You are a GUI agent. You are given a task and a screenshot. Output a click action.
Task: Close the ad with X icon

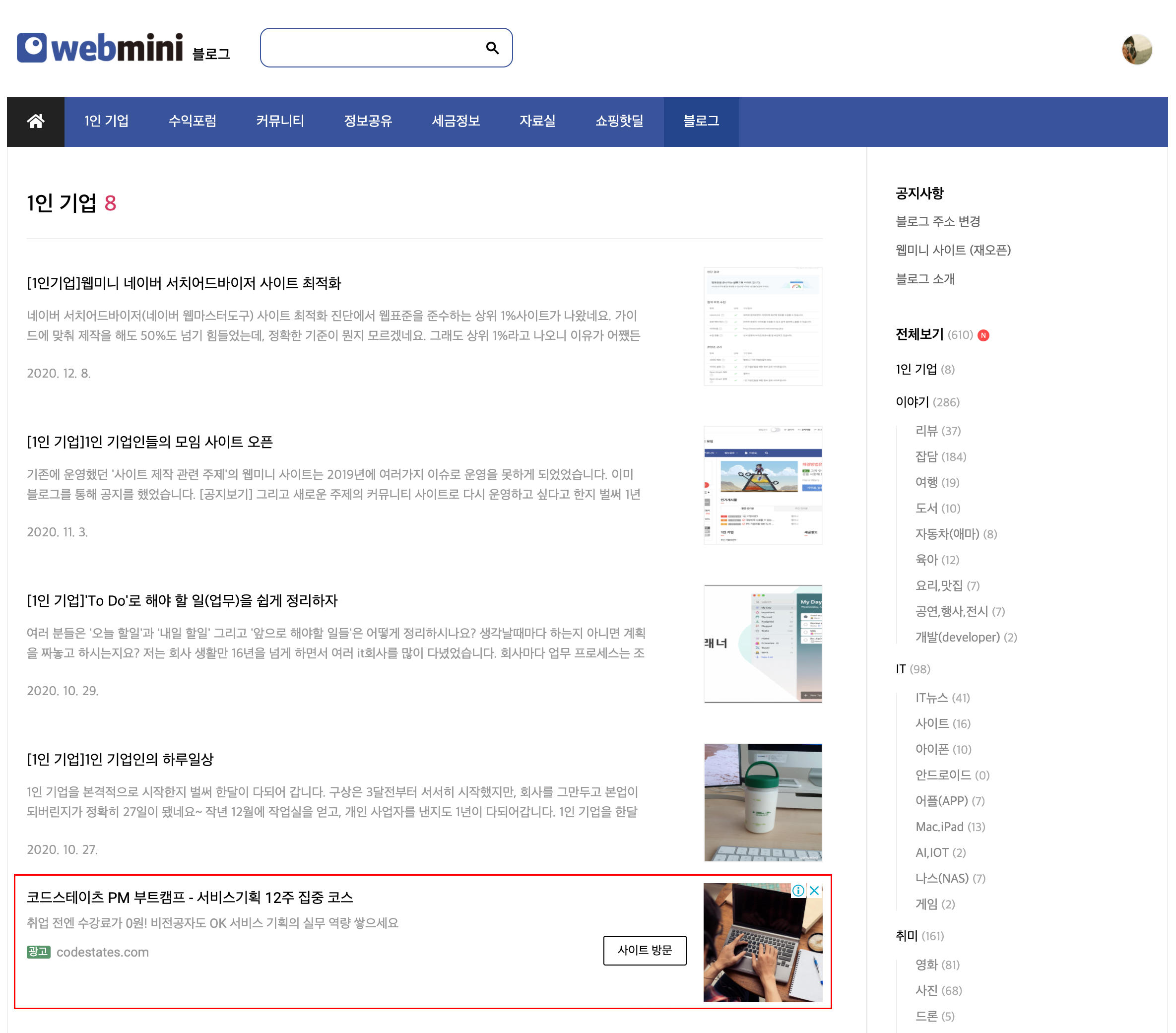(814, 891)
